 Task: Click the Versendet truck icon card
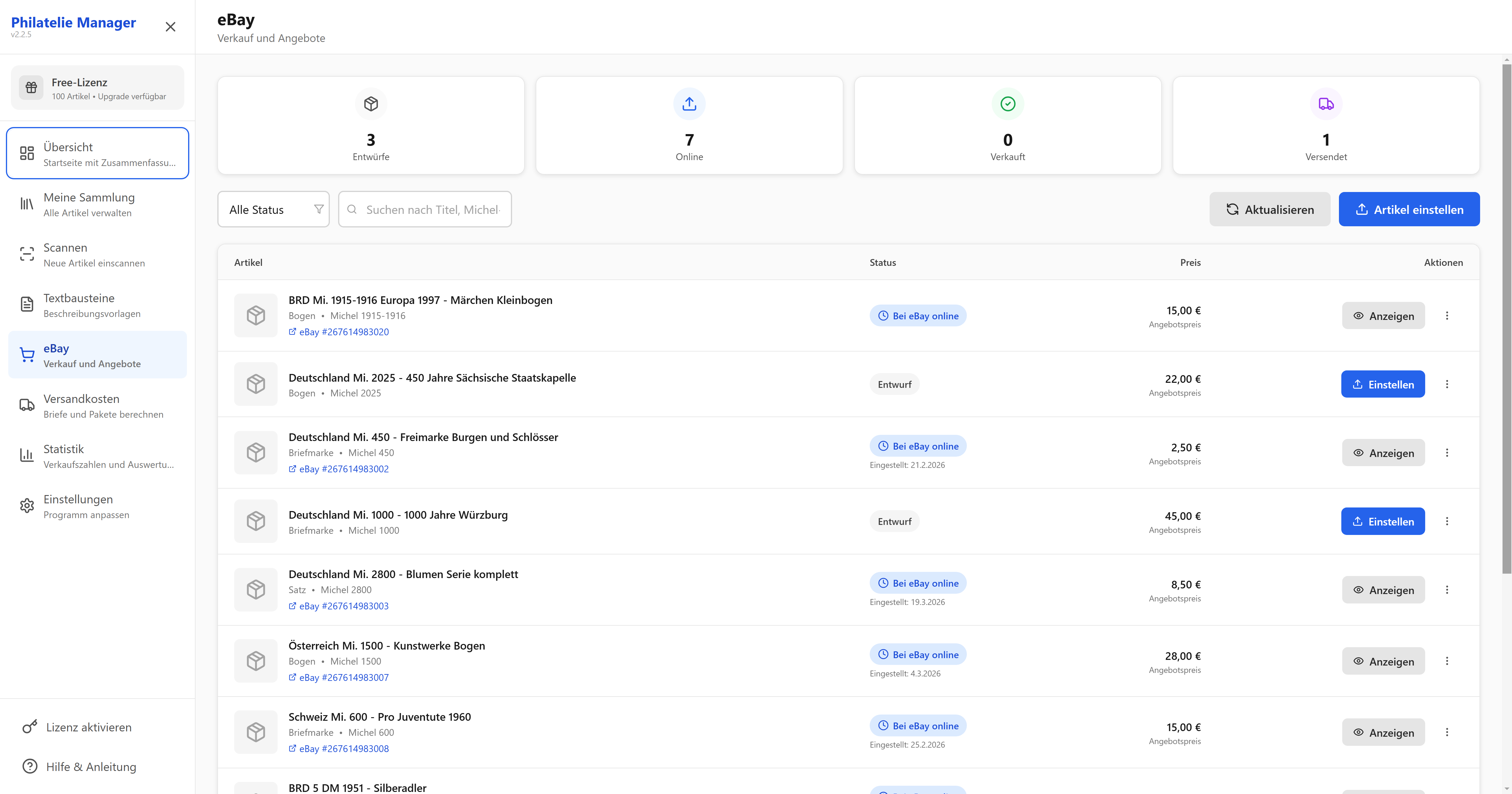1326,125
